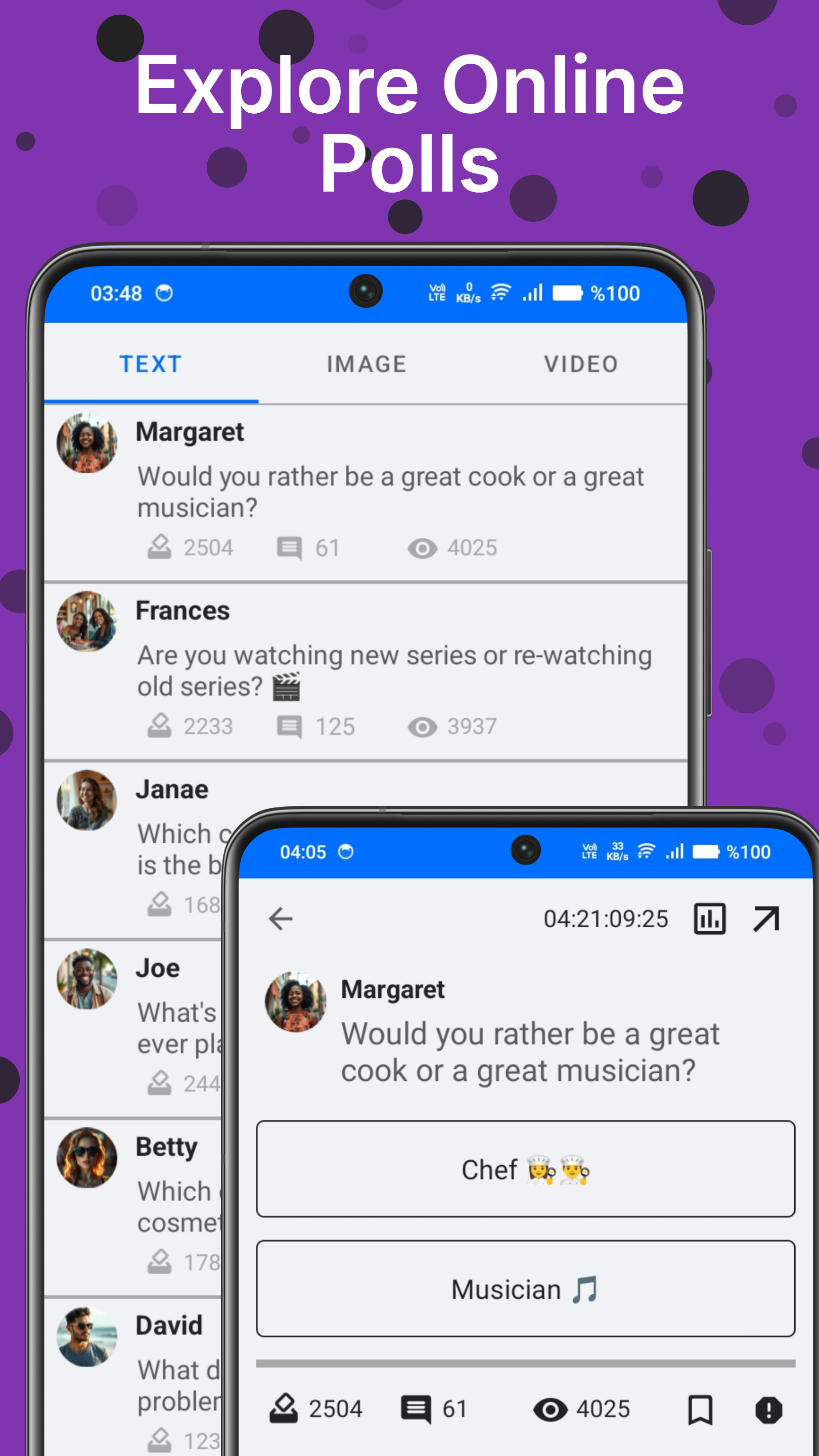Click the poll countdown timer 04:21:09:25
The width and height of the screenshot is (819, 1456).
tap(606, 919)
